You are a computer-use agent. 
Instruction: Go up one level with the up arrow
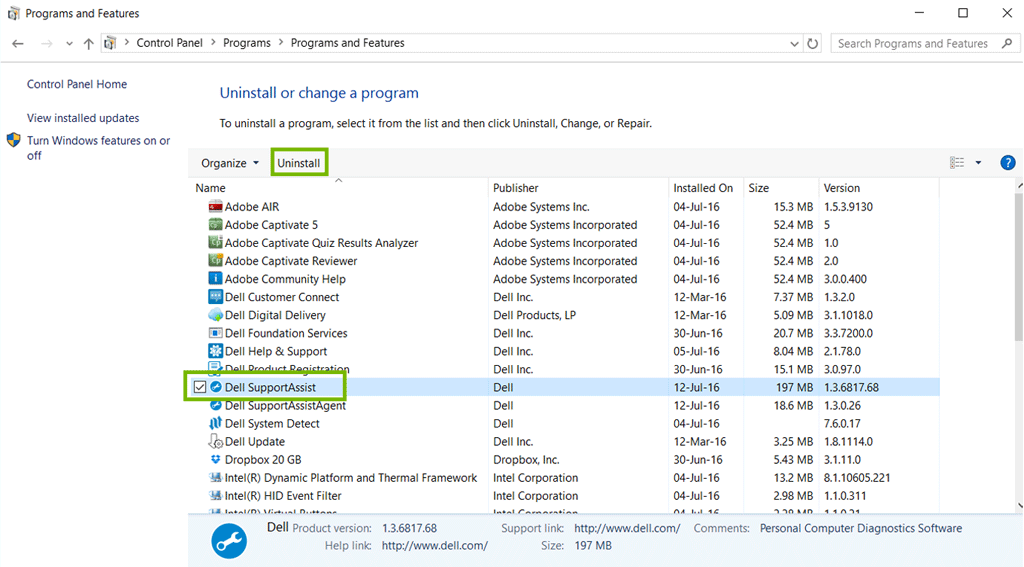[88, 43]
